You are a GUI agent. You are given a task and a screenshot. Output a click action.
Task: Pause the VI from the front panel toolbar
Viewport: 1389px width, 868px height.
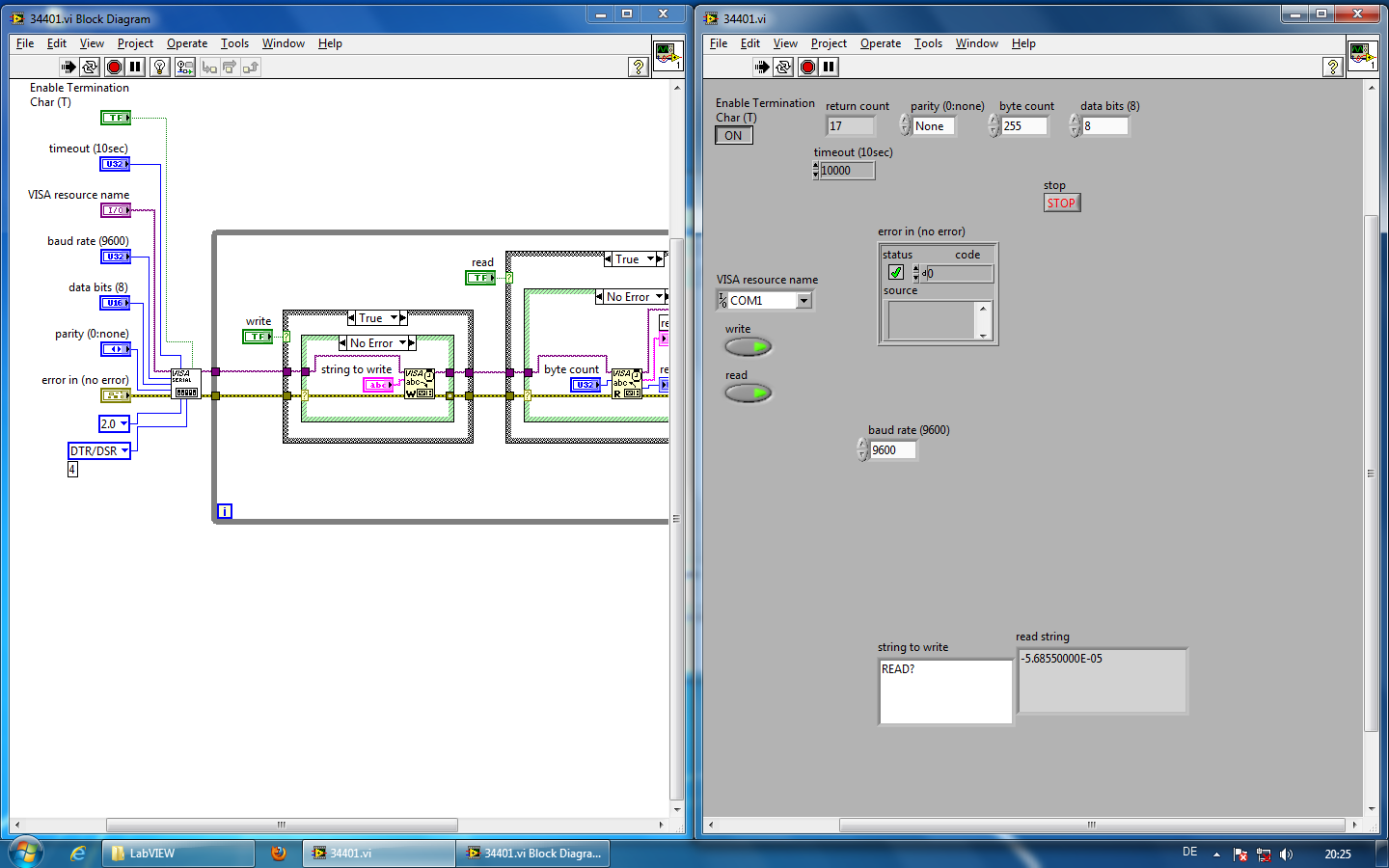(x=830, y=67)
